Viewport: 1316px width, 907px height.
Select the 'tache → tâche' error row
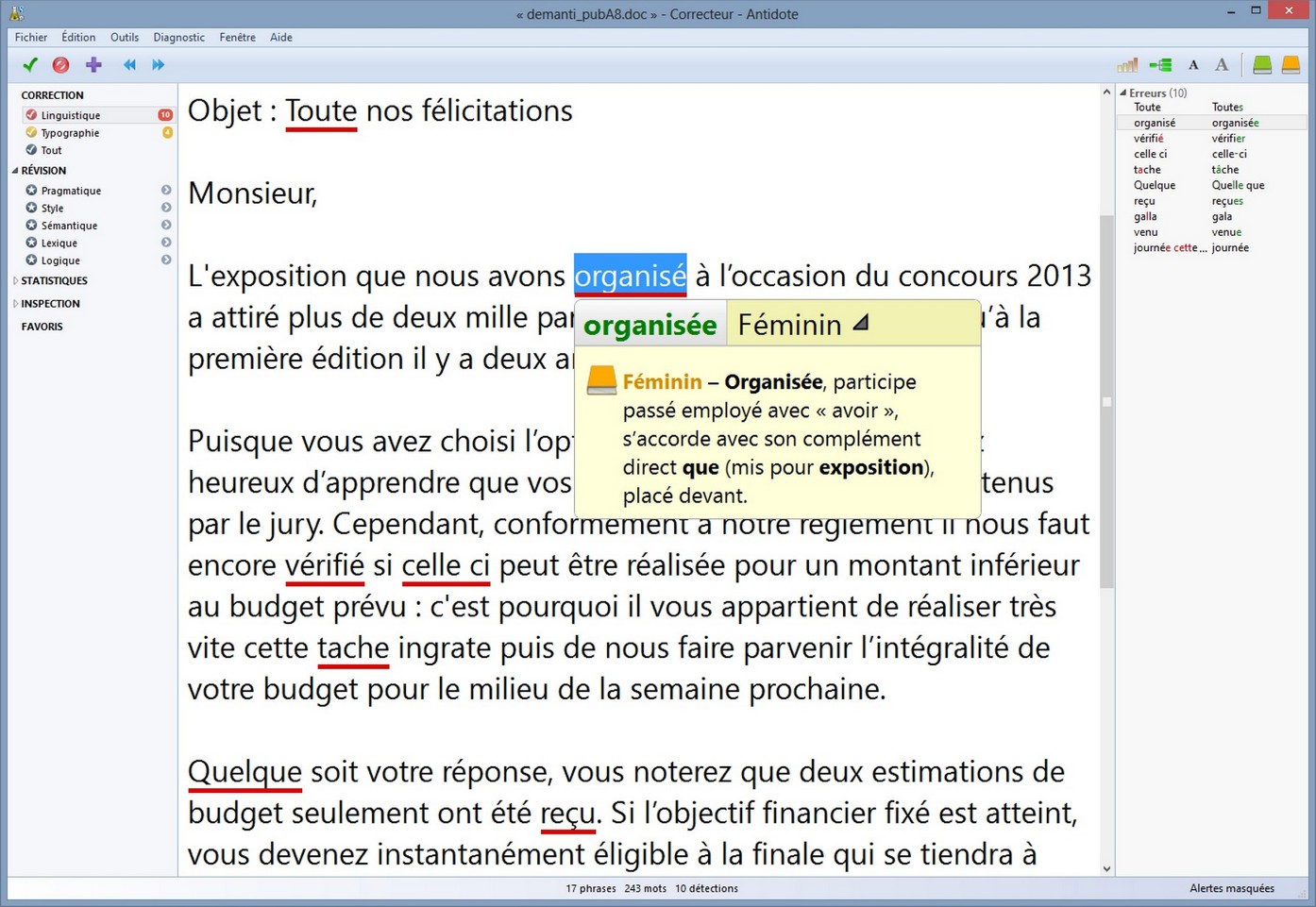(1212, 170)
